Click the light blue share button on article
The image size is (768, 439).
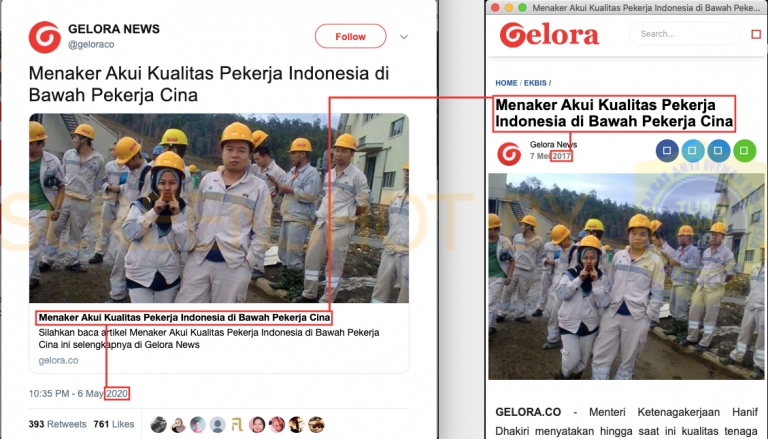pyautogui.click(x=693, y=150)
